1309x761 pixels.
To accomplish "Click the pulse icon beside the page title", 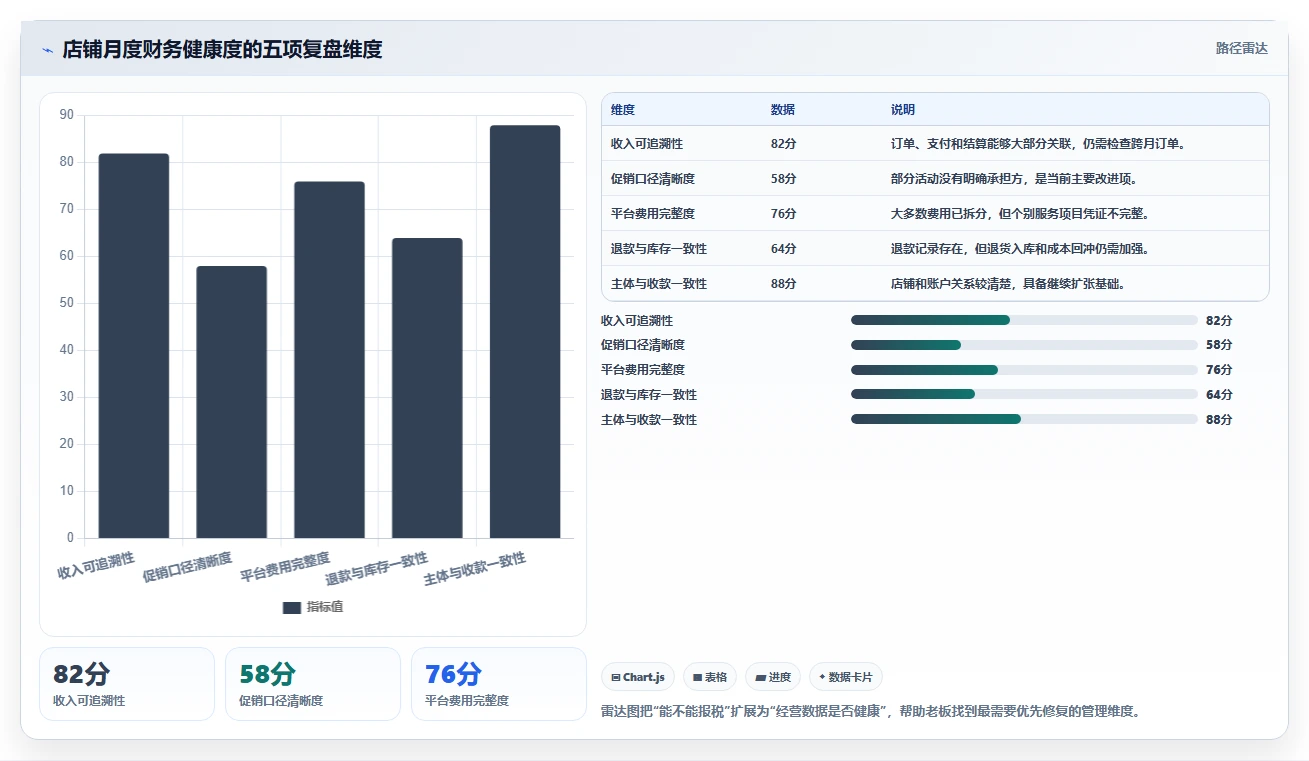I will point(47,50).
